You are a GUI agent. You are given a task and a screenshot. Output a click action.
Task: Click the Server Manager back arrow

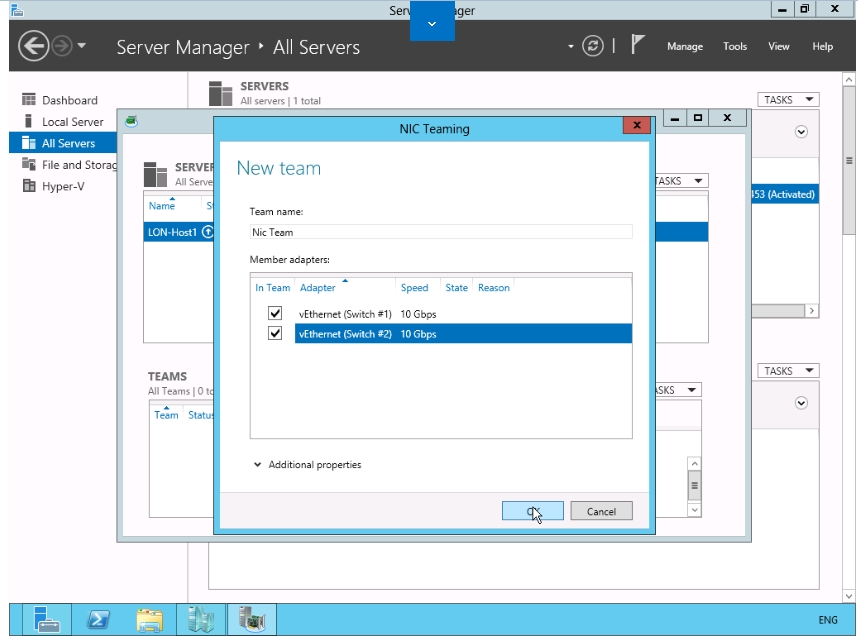pyautogui.click(x=33, y=47)
